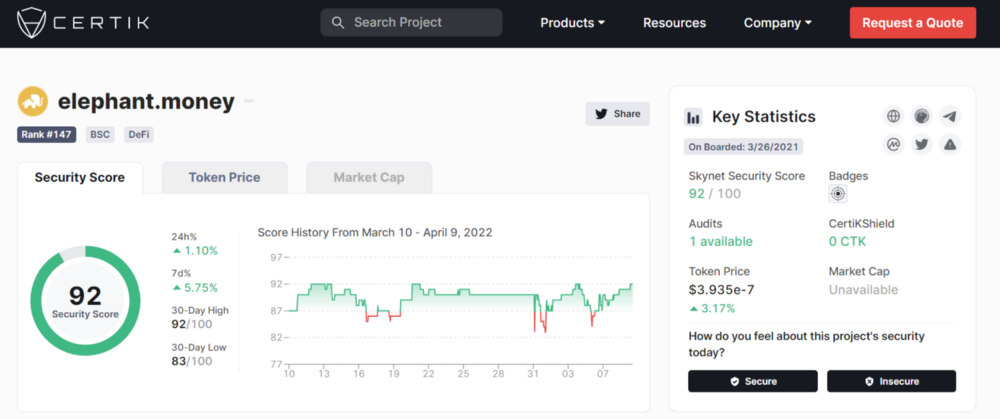The width and height of the screenshot is (1000, 419).
Task: Open the project website globe icon
Action: coord(893,117)
